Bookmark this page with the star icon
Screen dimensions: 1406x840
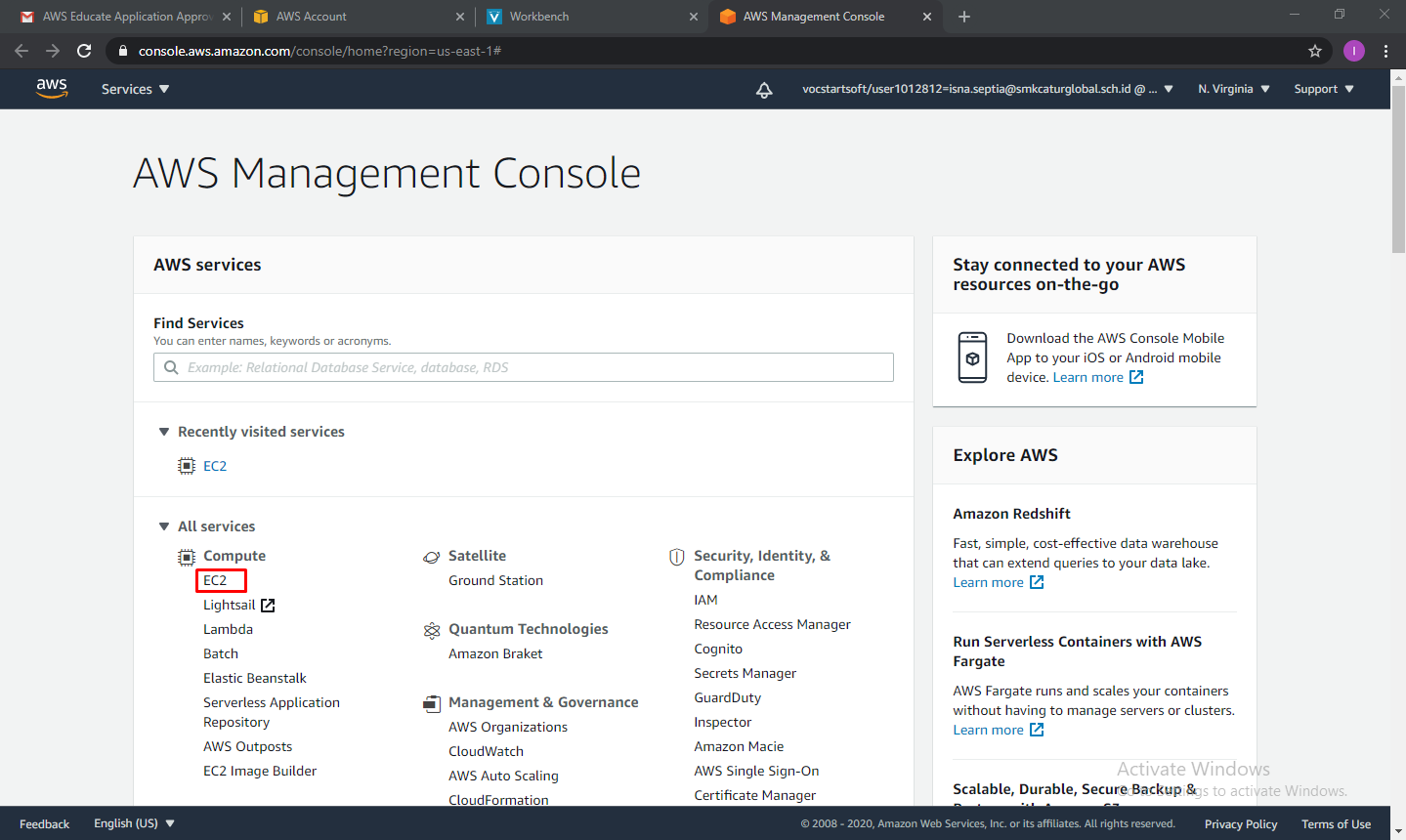click(x=1315, y=51)
